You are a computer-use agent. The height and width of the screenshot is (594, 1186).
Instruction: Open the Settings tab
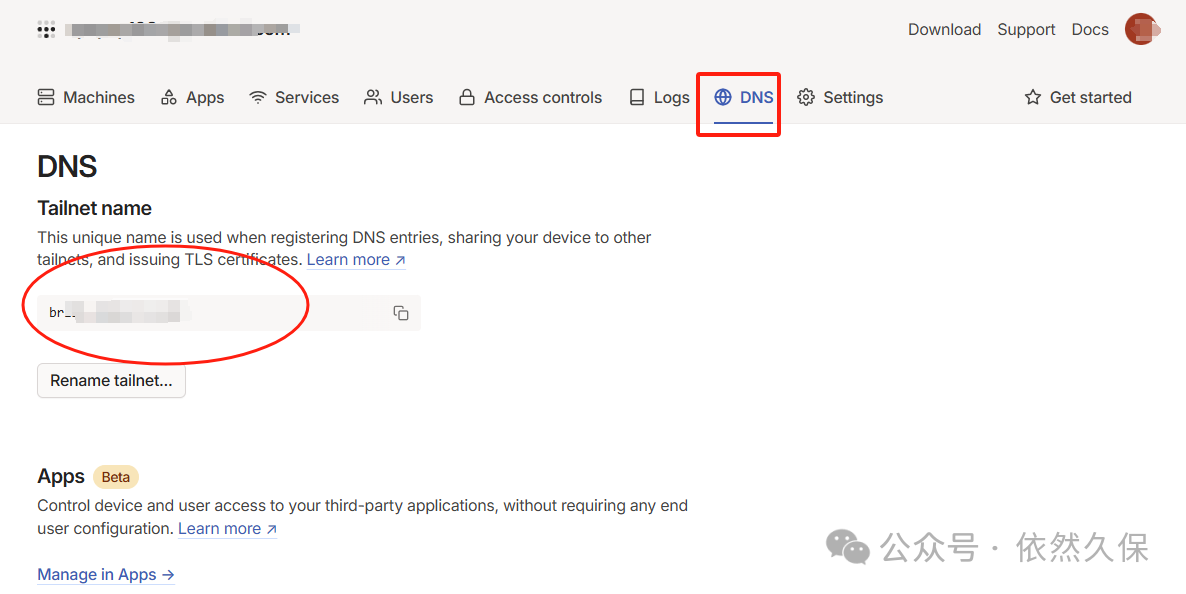[840, 98]
